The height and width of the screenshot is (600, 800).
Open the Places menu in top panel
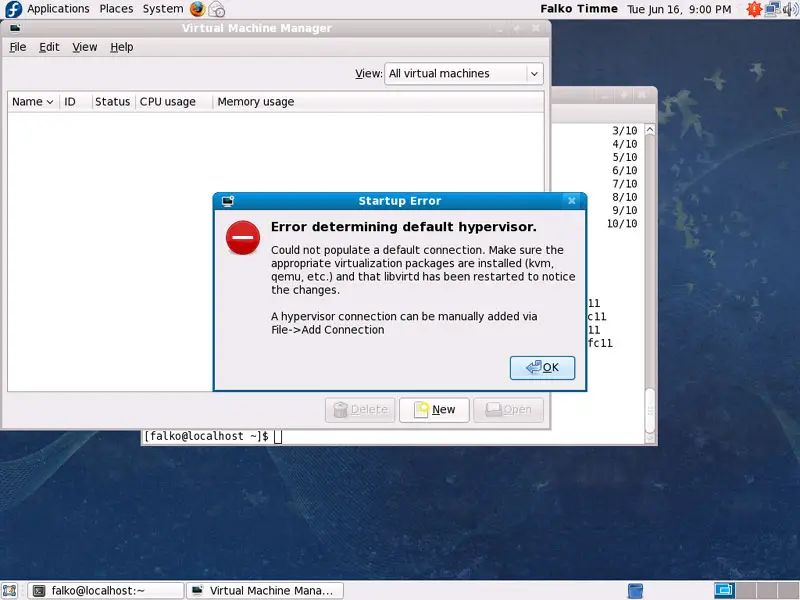pyautogui.click(x=116, y=9)
